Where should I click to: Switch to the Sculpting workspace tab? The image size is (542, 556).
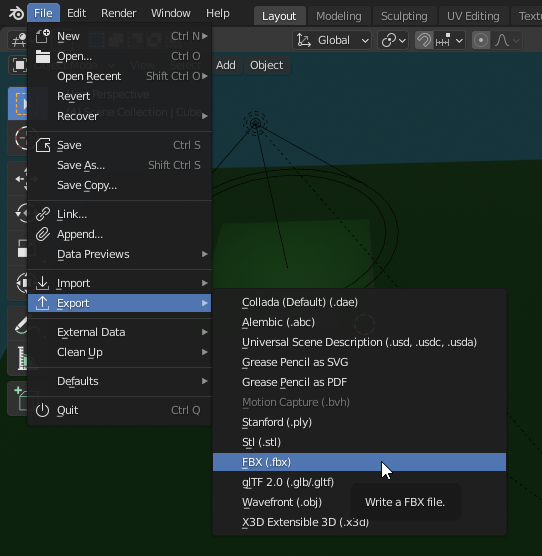coord(404,16)
